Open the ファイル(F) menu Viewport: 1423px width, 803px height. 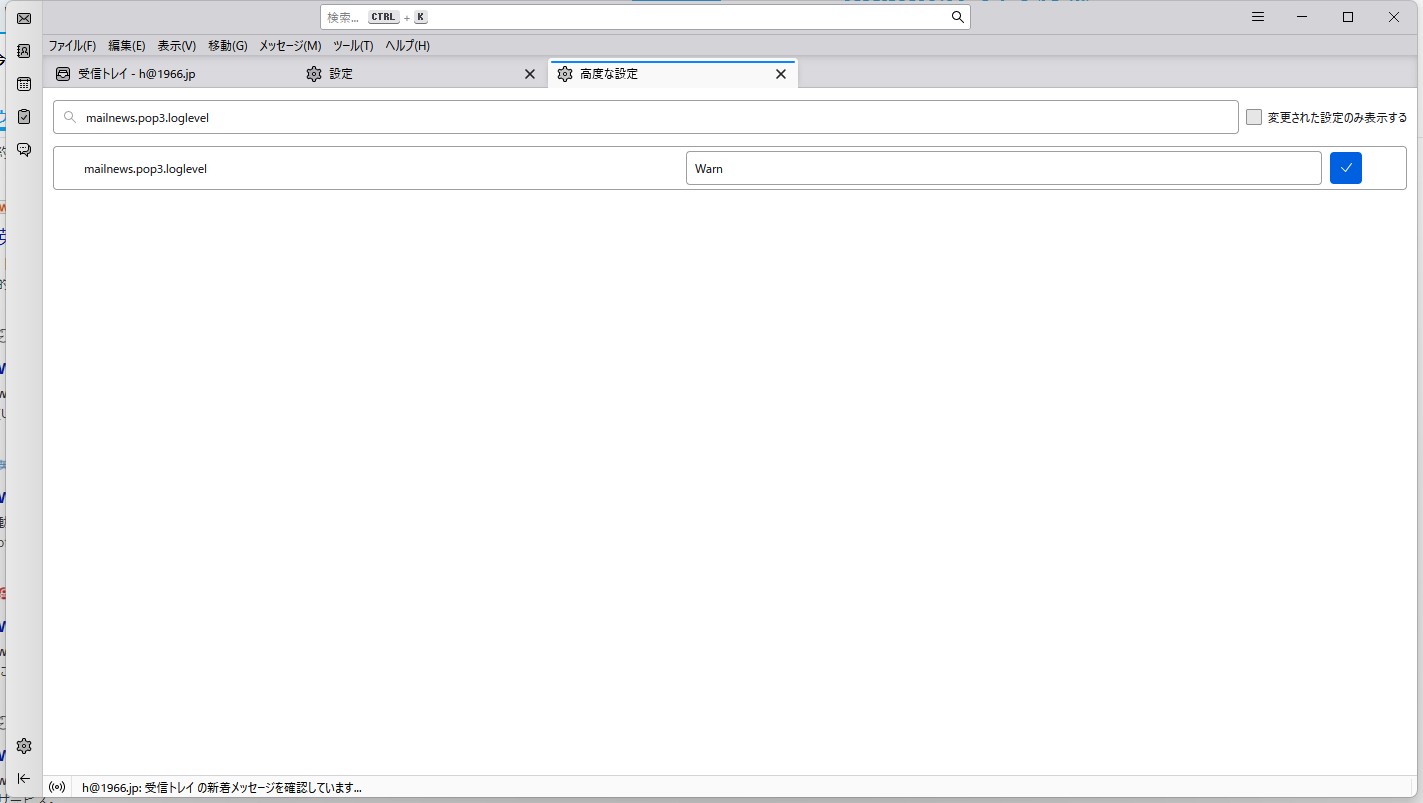[72, 46]
